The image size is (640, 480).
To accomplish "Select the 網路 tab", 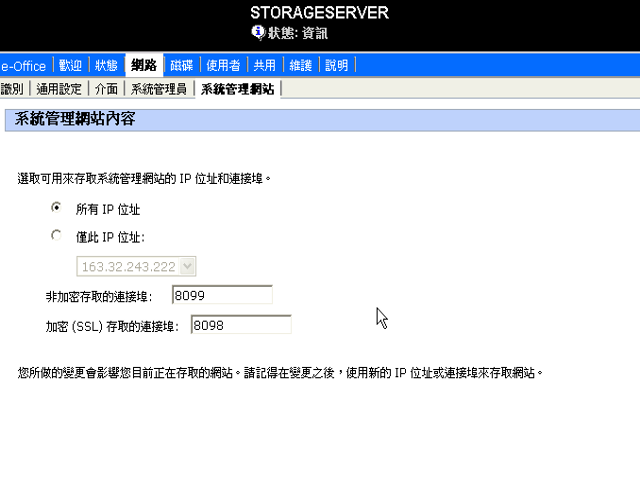I will [x=144, y=65].
